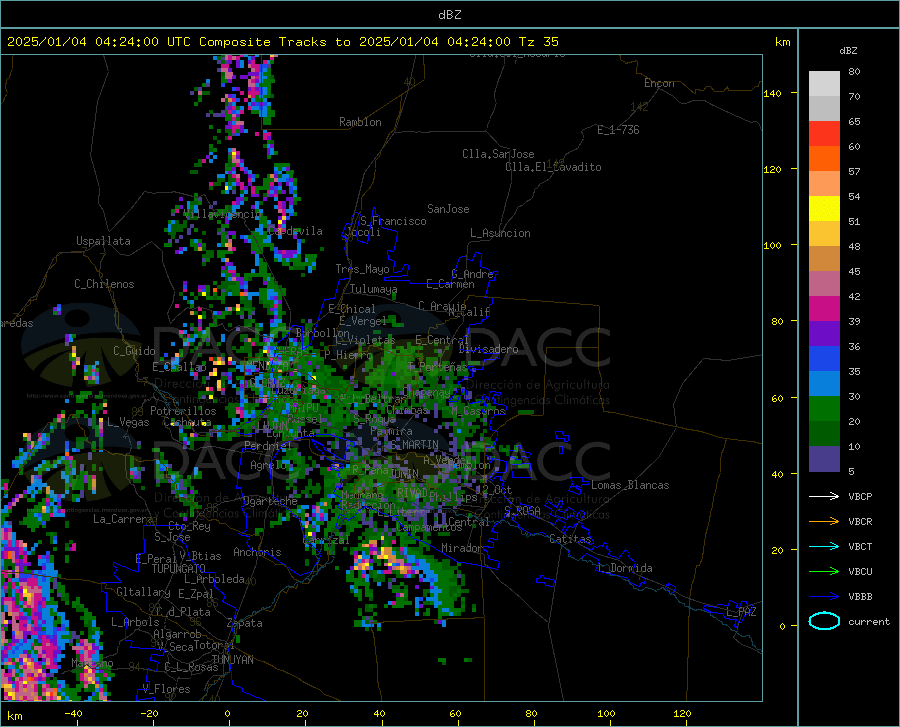Select the light gray 70 dBZ swatch
Image resolution: width=900 pixels, height=727 pixels.
coord(824,84)
